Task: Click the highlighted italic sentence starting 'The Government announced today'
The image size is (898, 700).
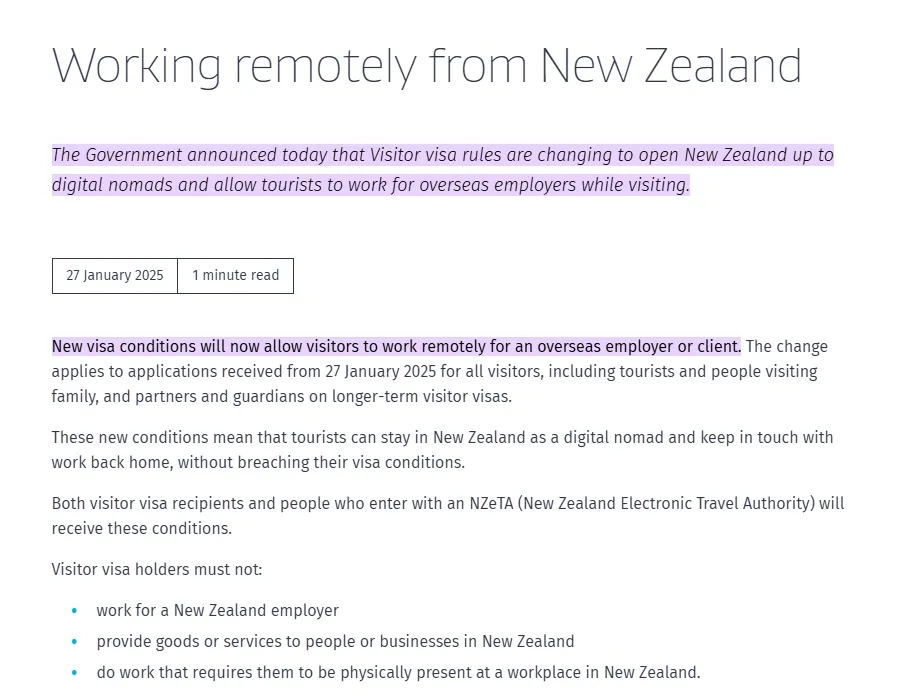Action: click(443, 170)
